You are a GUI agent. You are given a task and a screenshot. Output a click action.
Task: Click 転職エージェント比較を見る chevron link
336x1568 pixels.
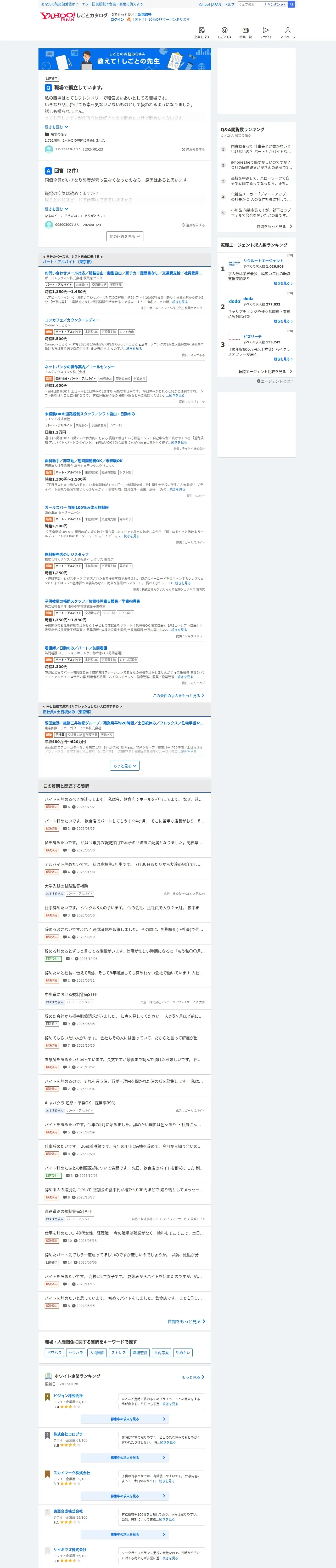tap(265, 371)
